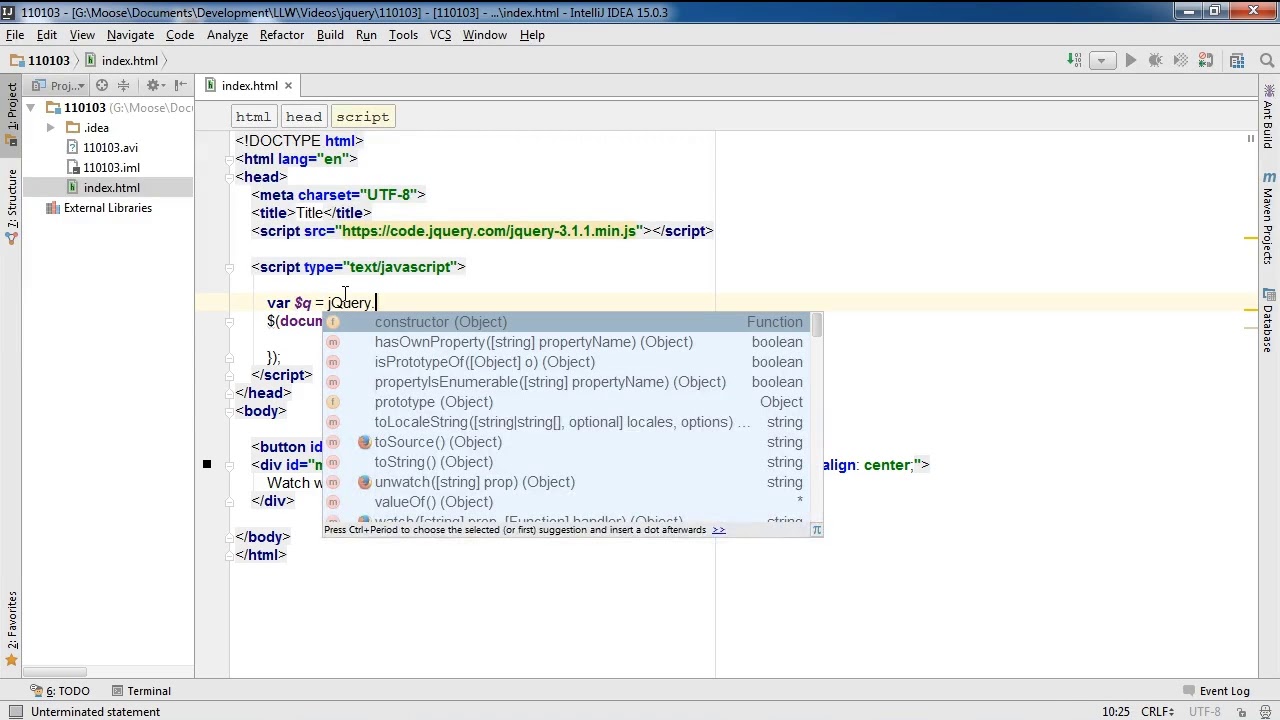
Task: Click the 10:25 cursor position
Action: coord(1115,712)
